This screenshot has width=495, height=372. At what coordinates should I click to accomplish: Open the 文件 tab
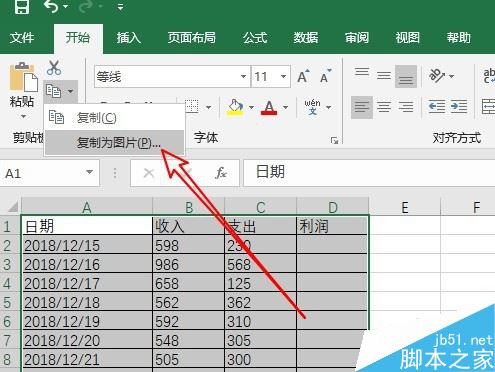[22, 38]
